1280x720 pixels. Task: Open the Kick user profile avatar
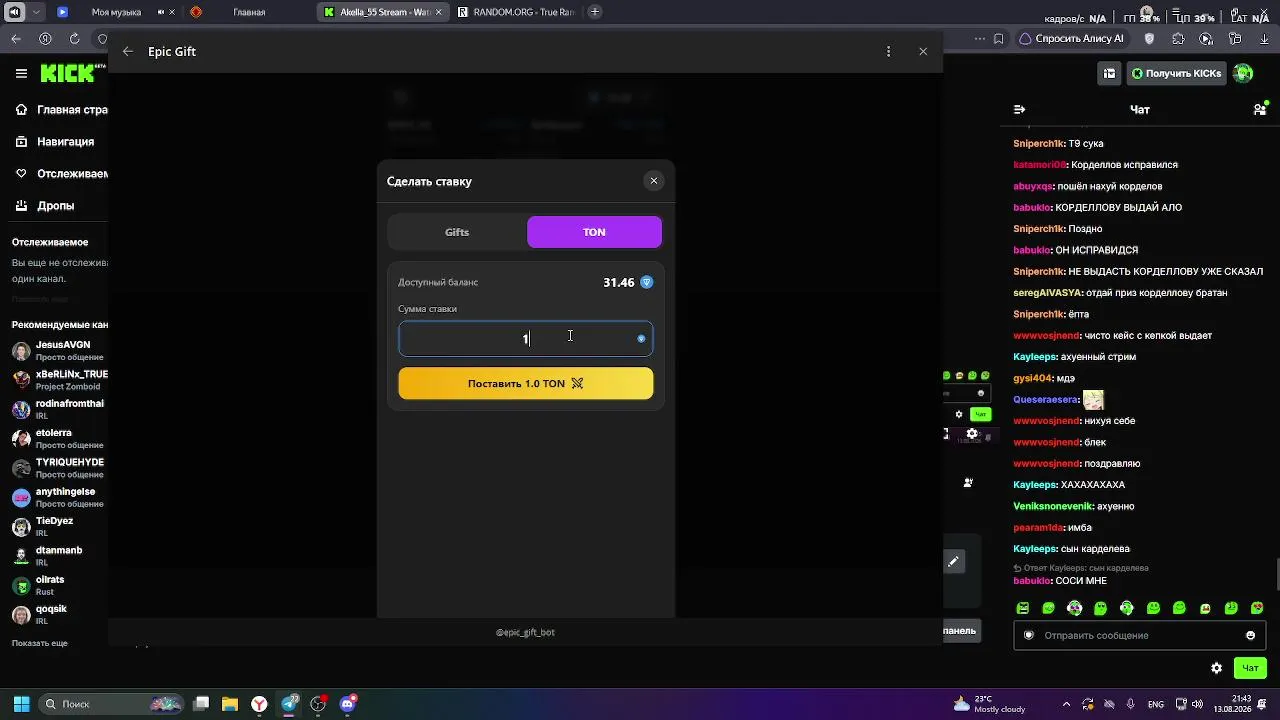tap(1243, 73)
